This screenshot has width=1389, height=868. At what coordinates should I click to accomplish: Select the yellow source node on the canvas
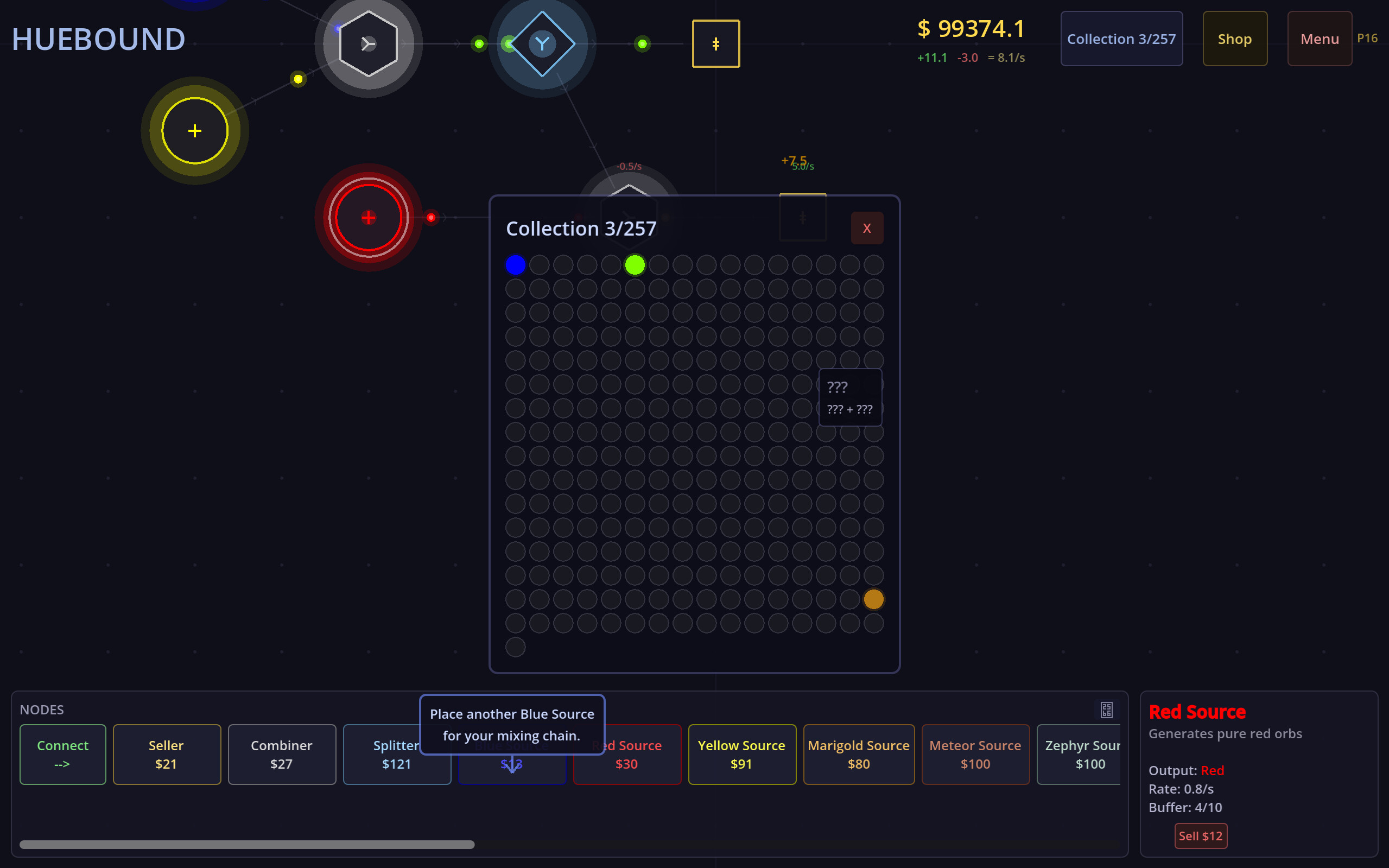[194, 130]
